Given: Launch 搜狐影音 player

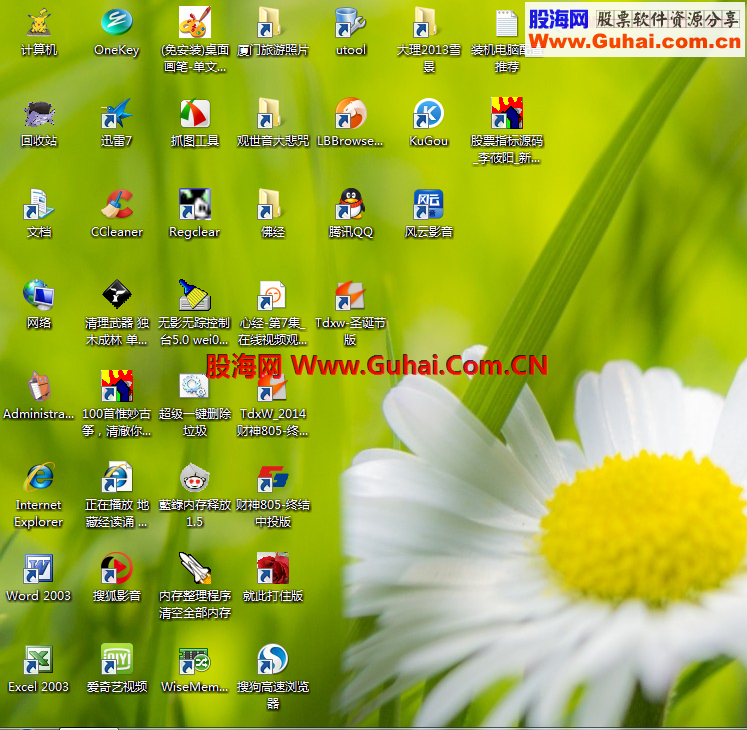Looking at the screenshot, I should pos(117,568).
